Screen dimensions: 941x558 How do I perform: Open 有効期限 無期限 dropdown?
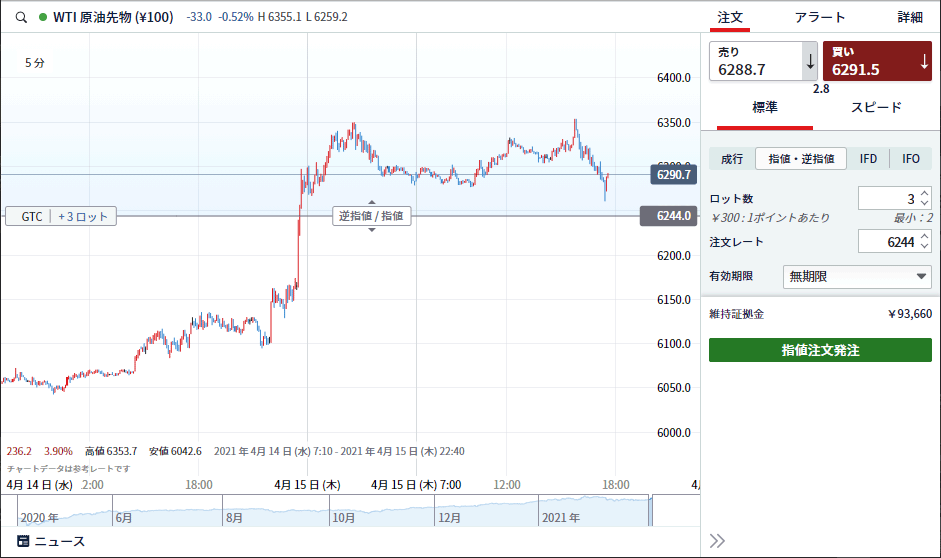(857, 277)
